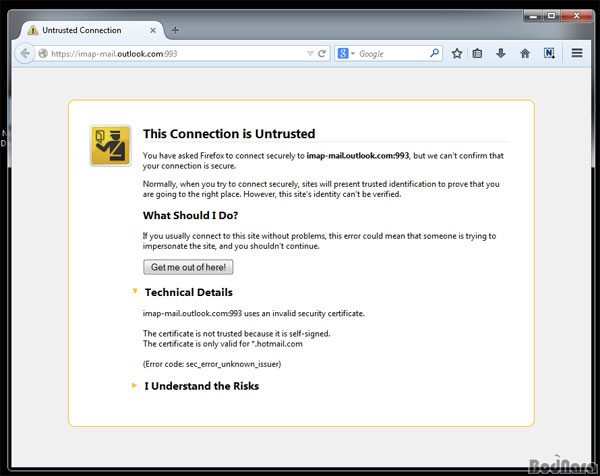
Task: Go back with the back arrow button
Action: [x=25, y=54]
